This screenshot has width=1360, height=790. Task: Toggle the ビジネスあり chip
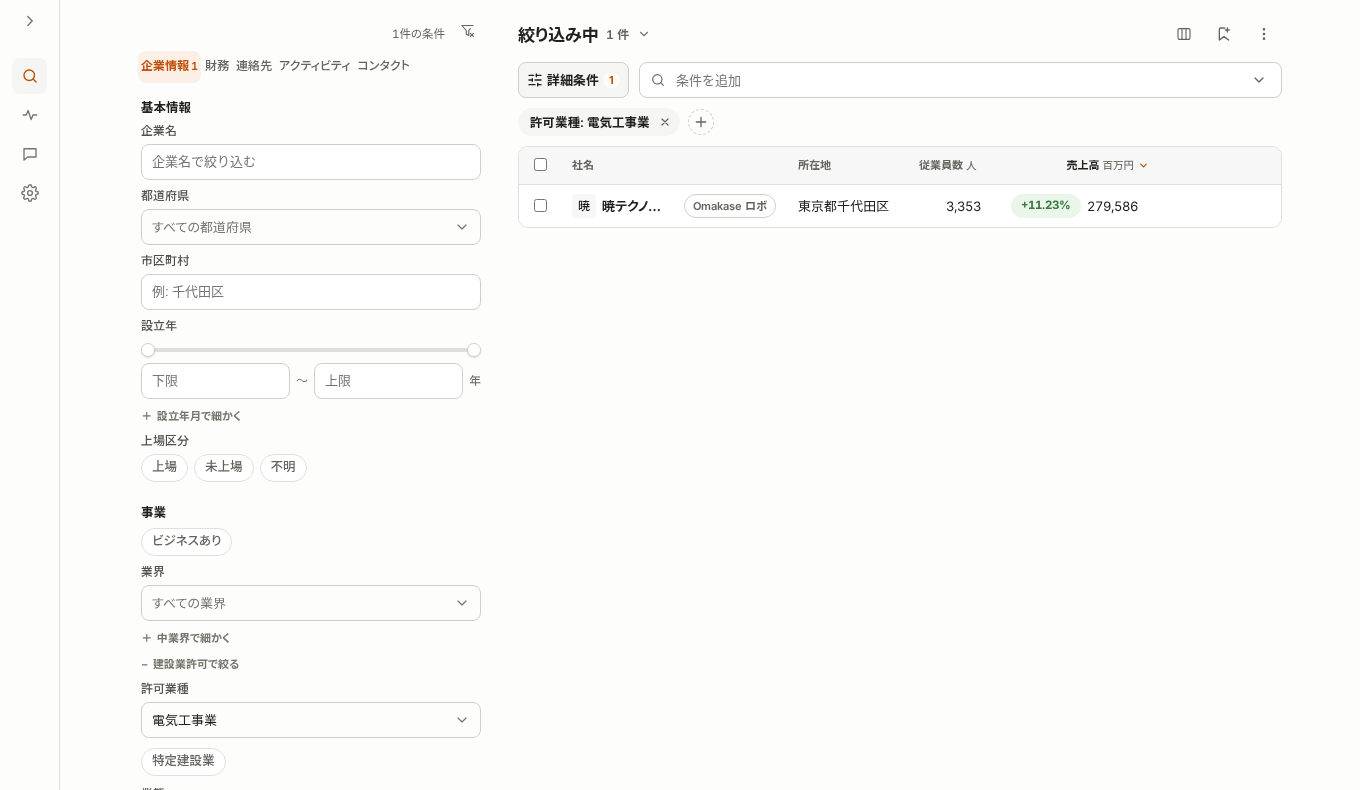187,541
